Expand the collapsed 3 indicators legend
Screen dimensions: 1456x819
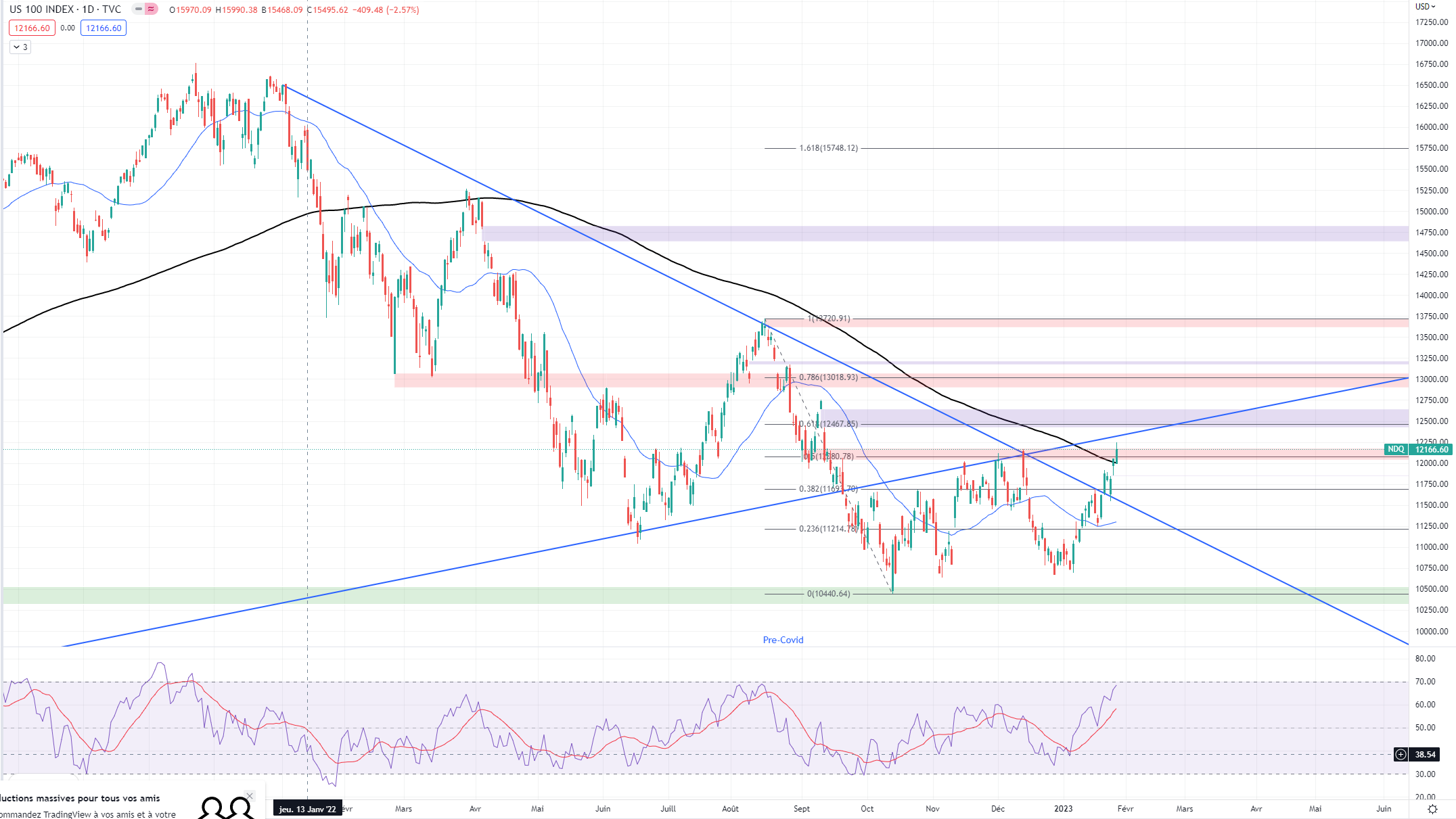[20, 47]
